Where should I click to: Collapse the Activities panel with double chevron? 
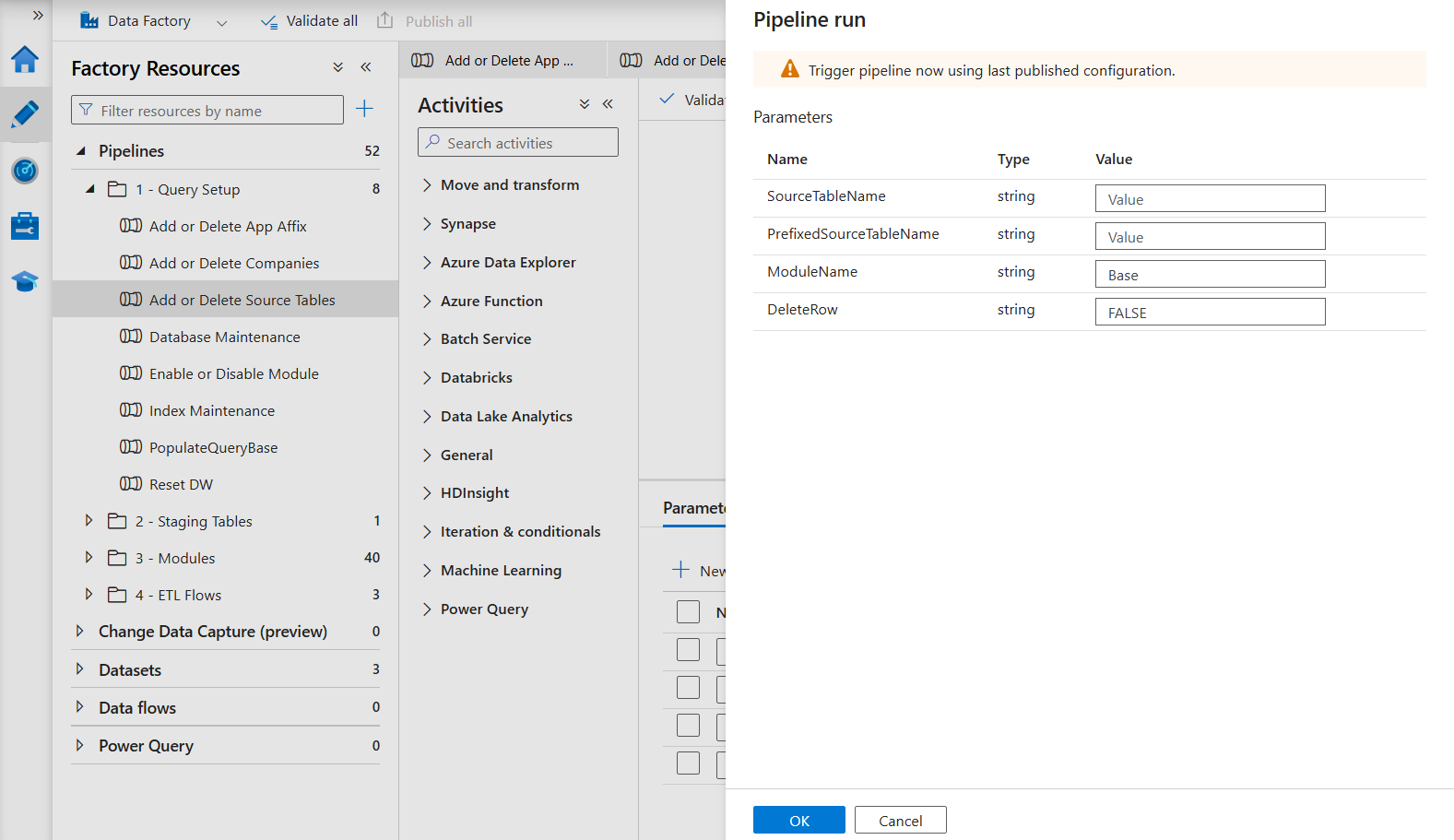[x=608, y=104]
